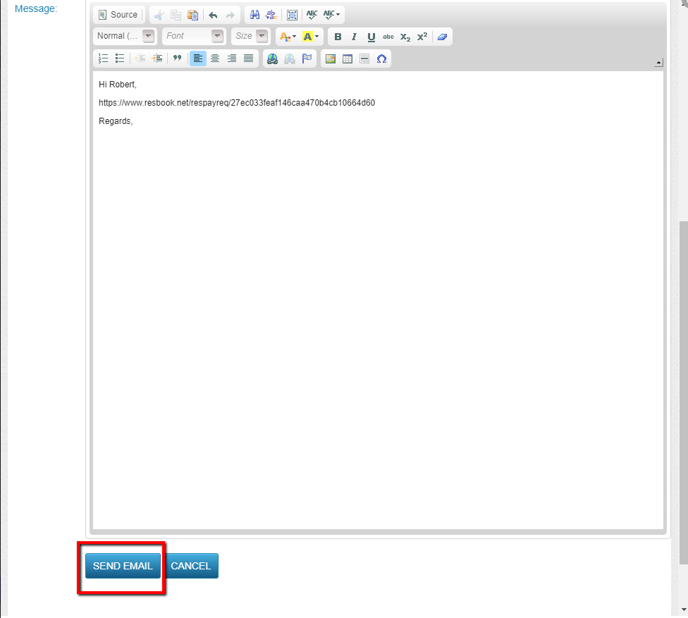Screen dimensions: 688x618
Task: Open the Font dropdown
Action: click(x=193, y=36)
